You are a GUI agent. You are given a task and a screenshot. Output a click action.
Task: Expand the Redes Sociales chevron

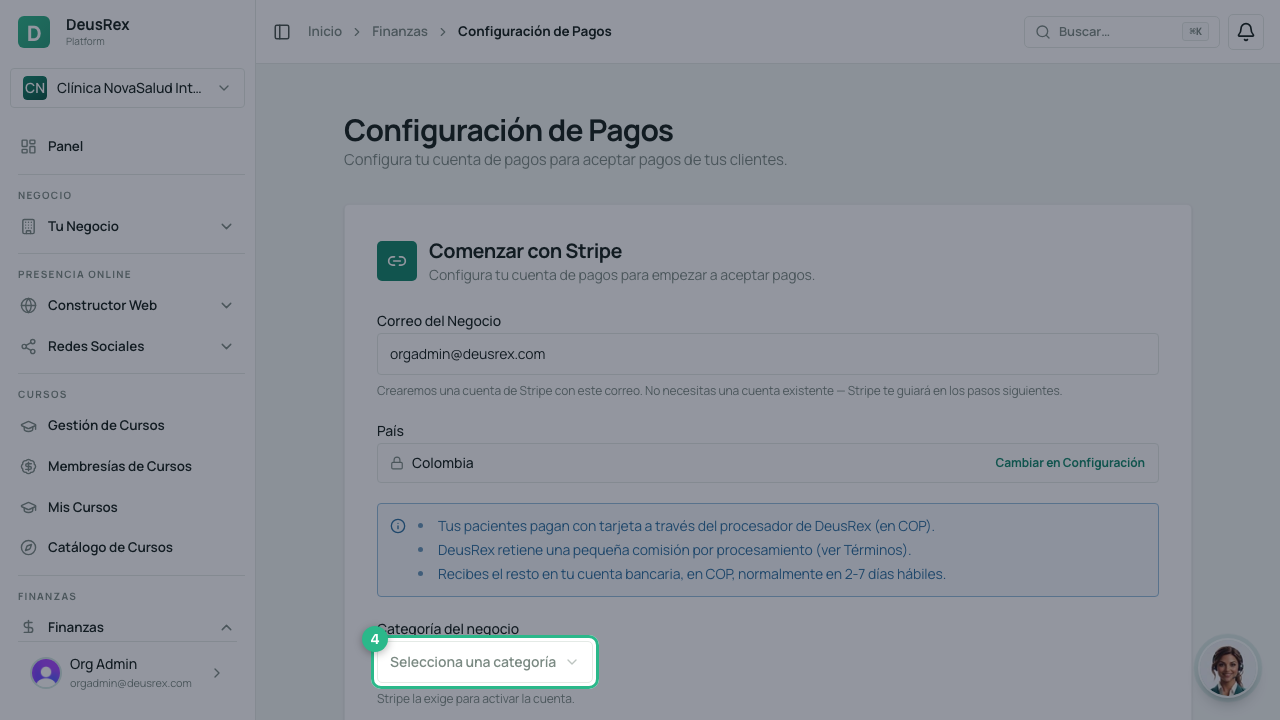click(226, 346)
